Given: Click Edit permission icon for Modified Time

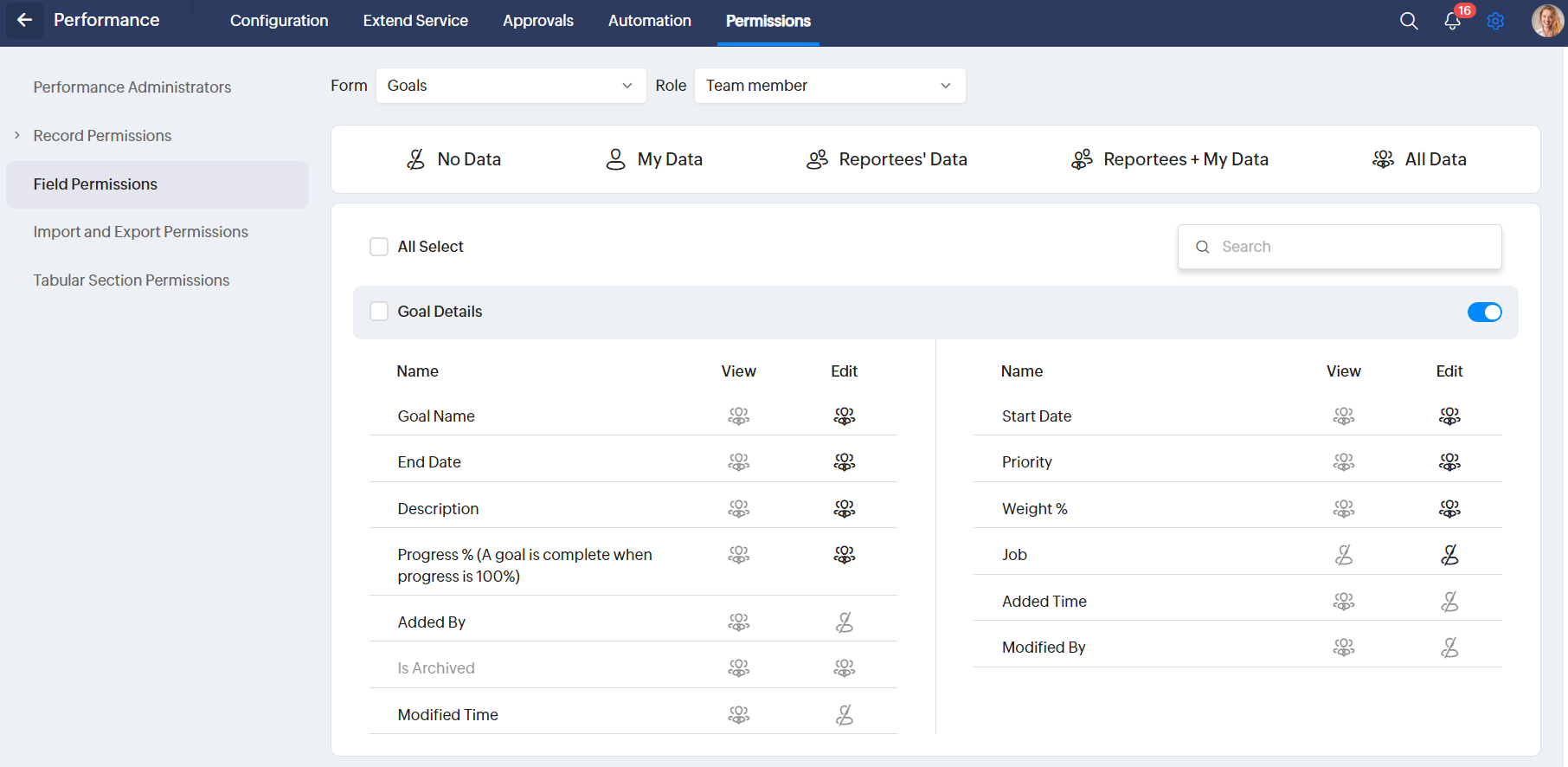Looking at the screenshot, I should point(844,715).
